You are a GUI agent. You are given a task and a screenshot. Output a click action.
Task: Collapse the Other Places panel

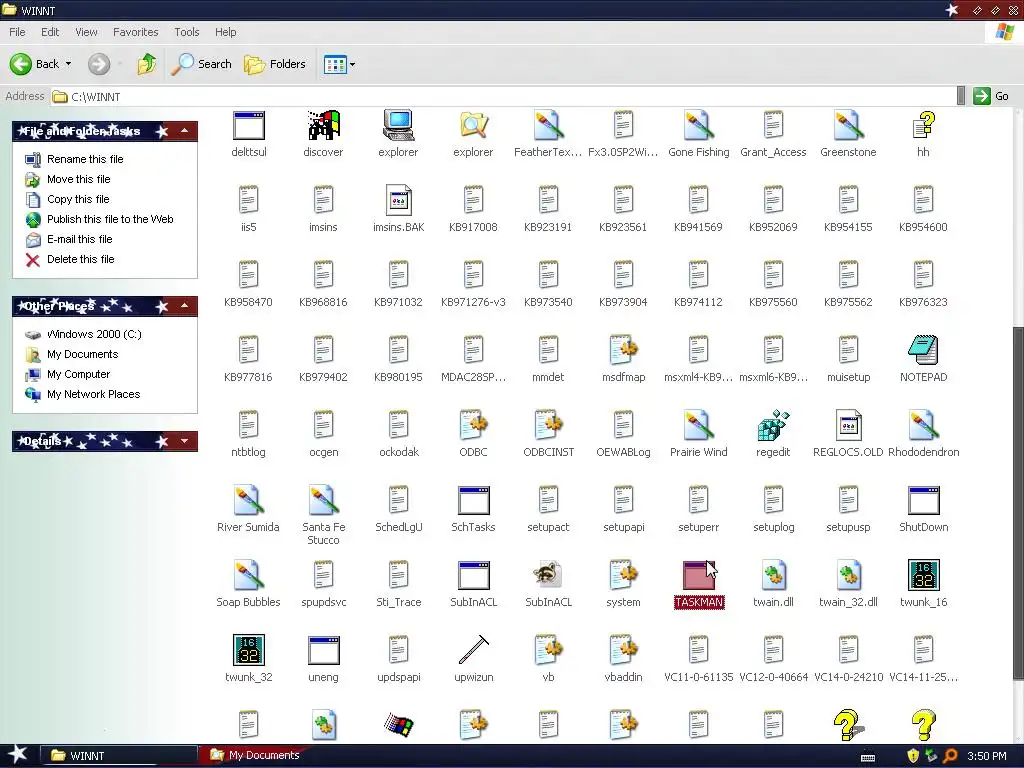(185, 306)
